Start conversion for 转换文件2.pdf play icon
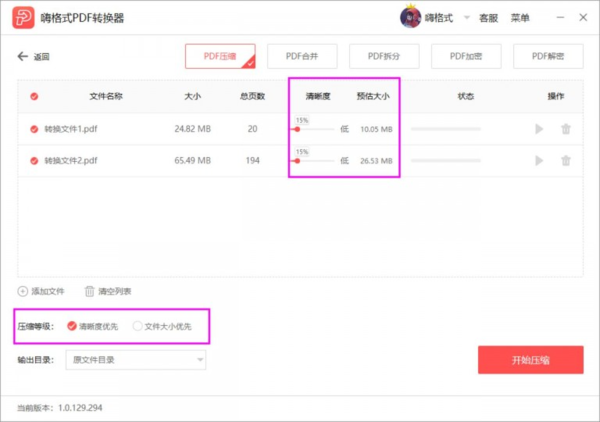The width and height of the screenshot is (600, 422). click(540, 161)
